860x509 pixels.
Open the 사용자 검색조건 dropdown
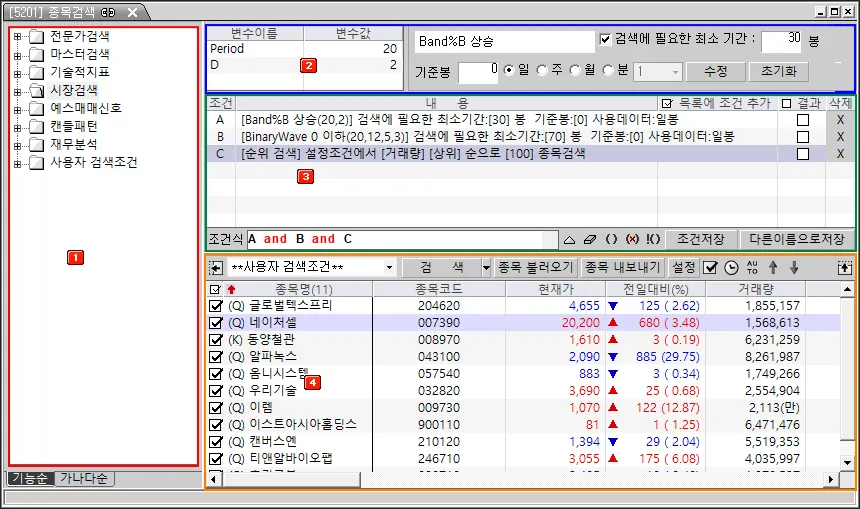389,268
